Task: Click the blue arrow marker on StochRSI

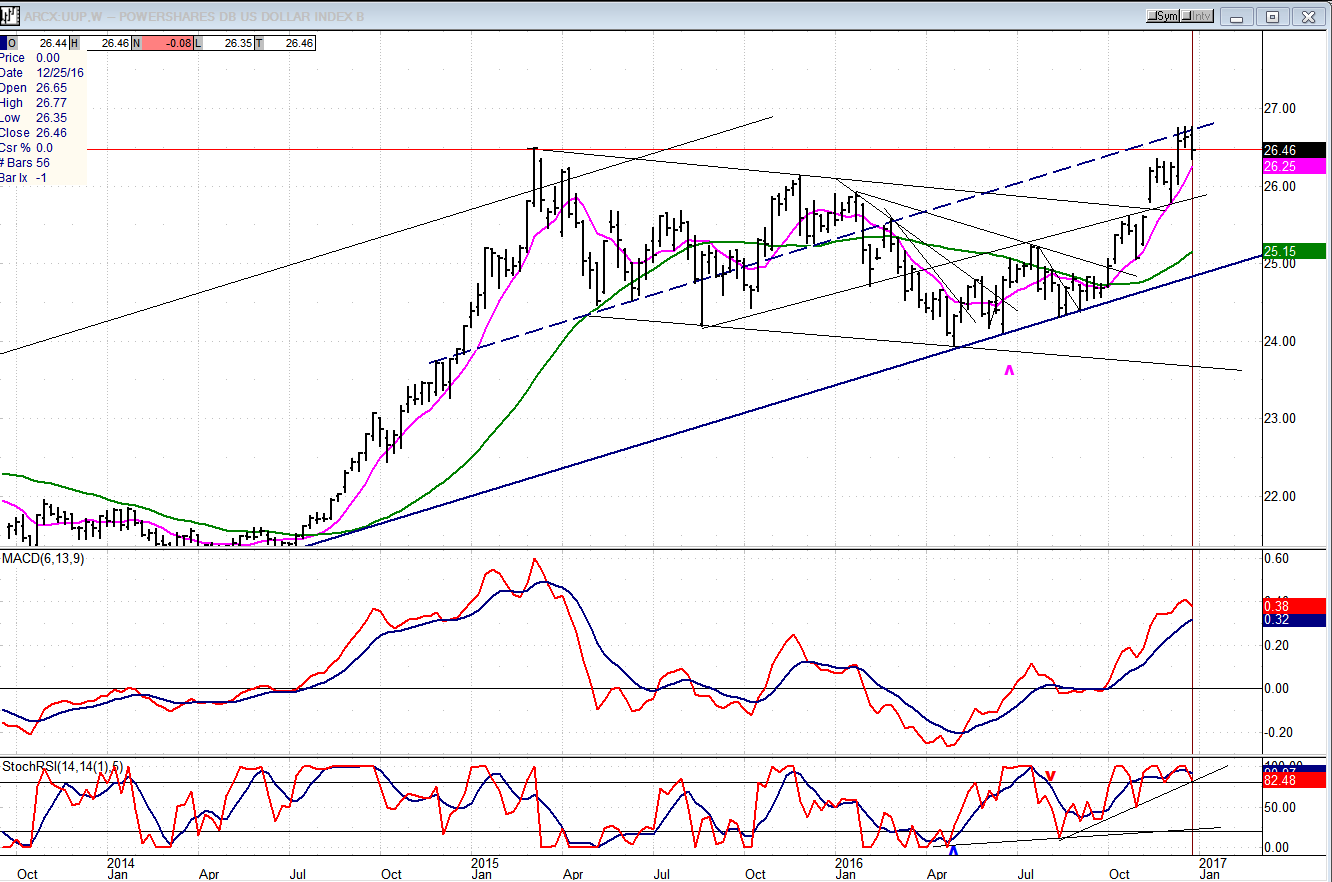Action: pos(952,851)
